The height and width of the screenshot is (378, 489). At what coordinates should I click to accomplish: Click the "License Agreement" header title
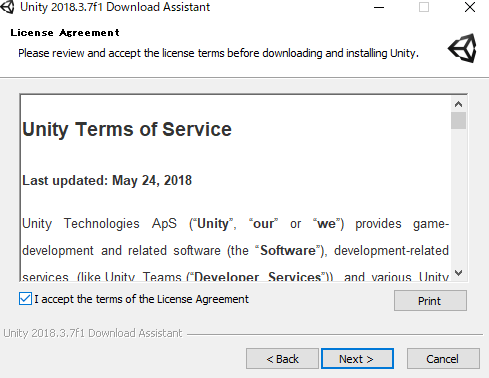pos(65,32)
